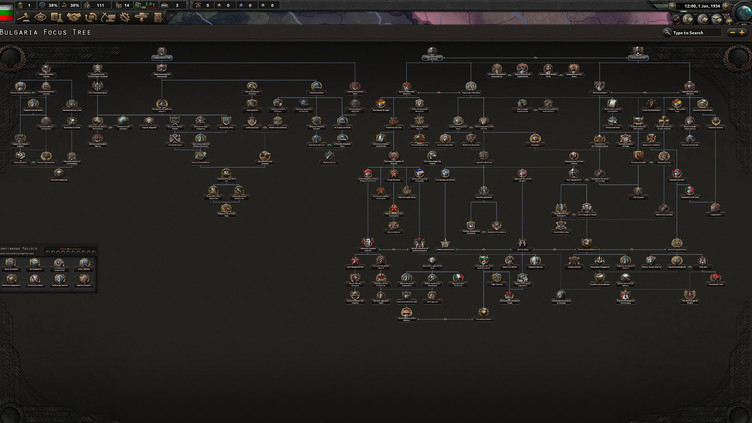The height and width of the screenshot is (423, 752).
Task: Increase game speed right of date
Action: 726,6
